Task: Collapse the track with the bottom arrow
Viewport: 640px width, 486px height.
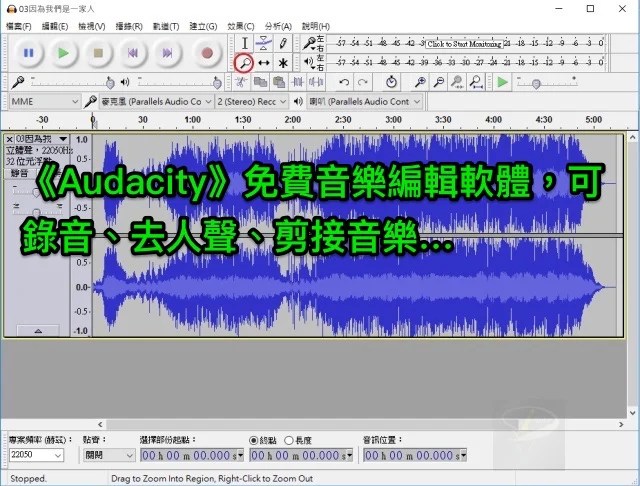Action: pos(38,331)
